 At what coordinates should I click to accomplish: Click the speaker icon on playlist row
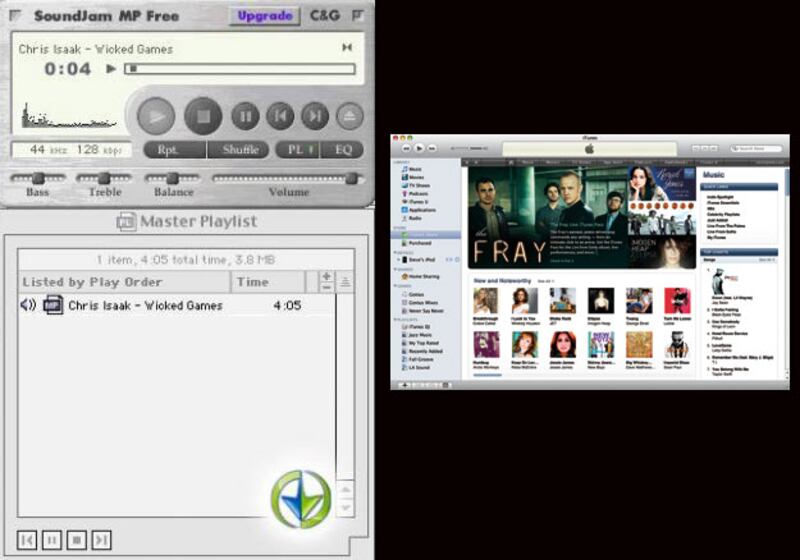[x=28, y=305]
